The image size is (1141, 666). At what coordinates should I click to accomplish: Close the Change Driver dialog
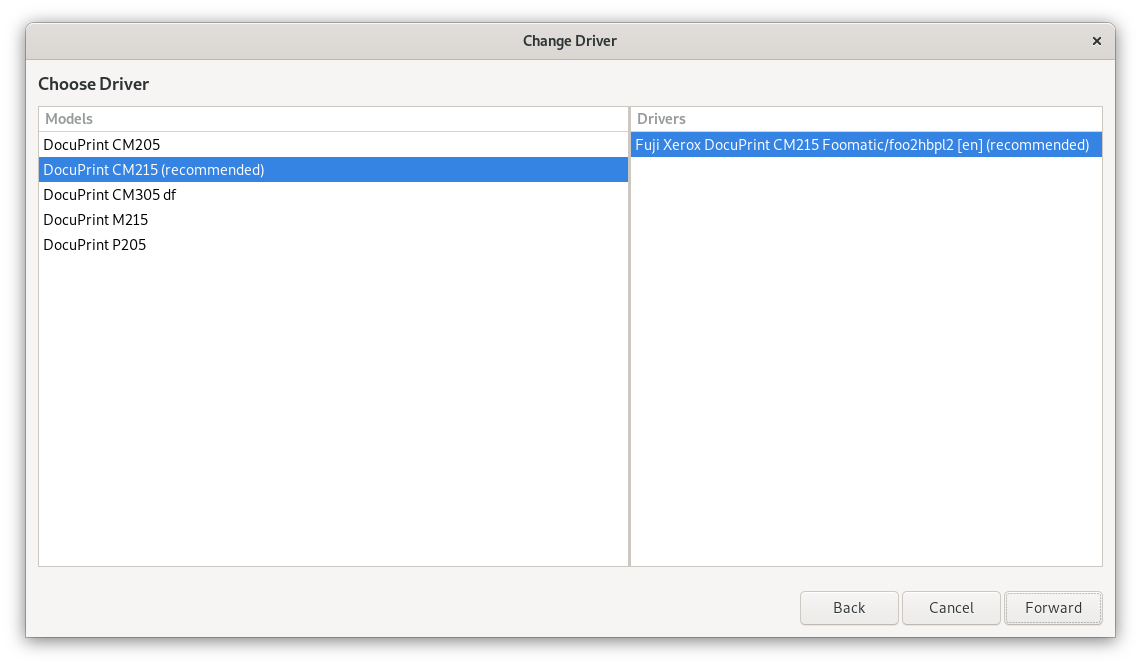coord(1097,41)
